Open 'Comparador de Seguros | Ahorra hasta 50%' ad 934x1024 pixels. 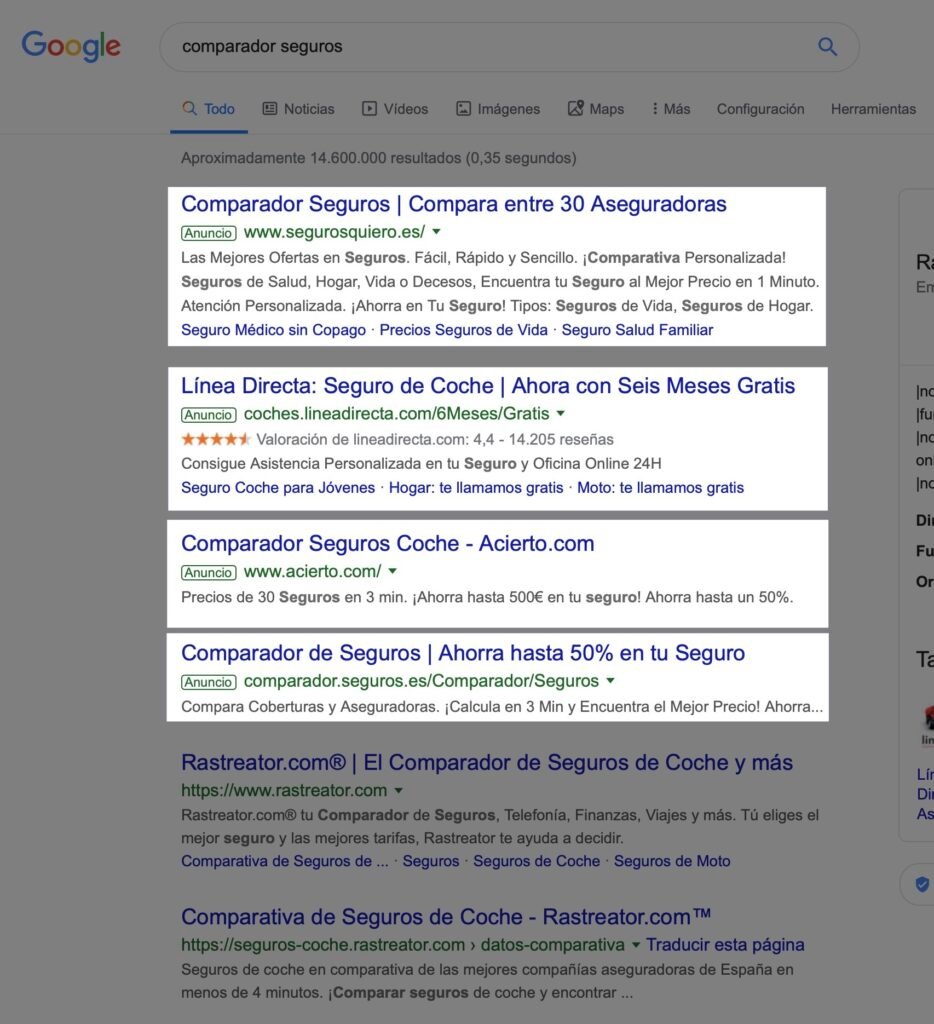click(463, 653)
